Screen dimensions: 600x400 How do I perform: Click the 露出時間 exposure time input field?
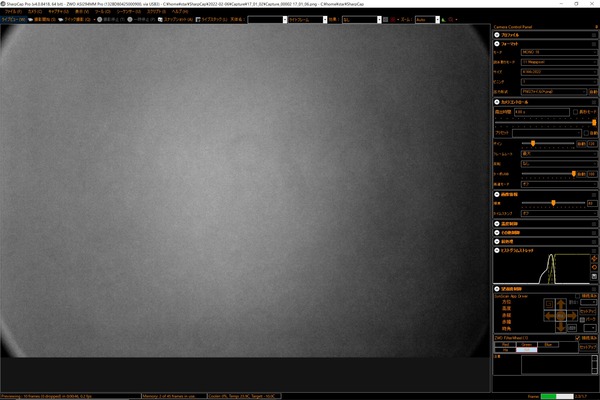(x=542, y=112)
